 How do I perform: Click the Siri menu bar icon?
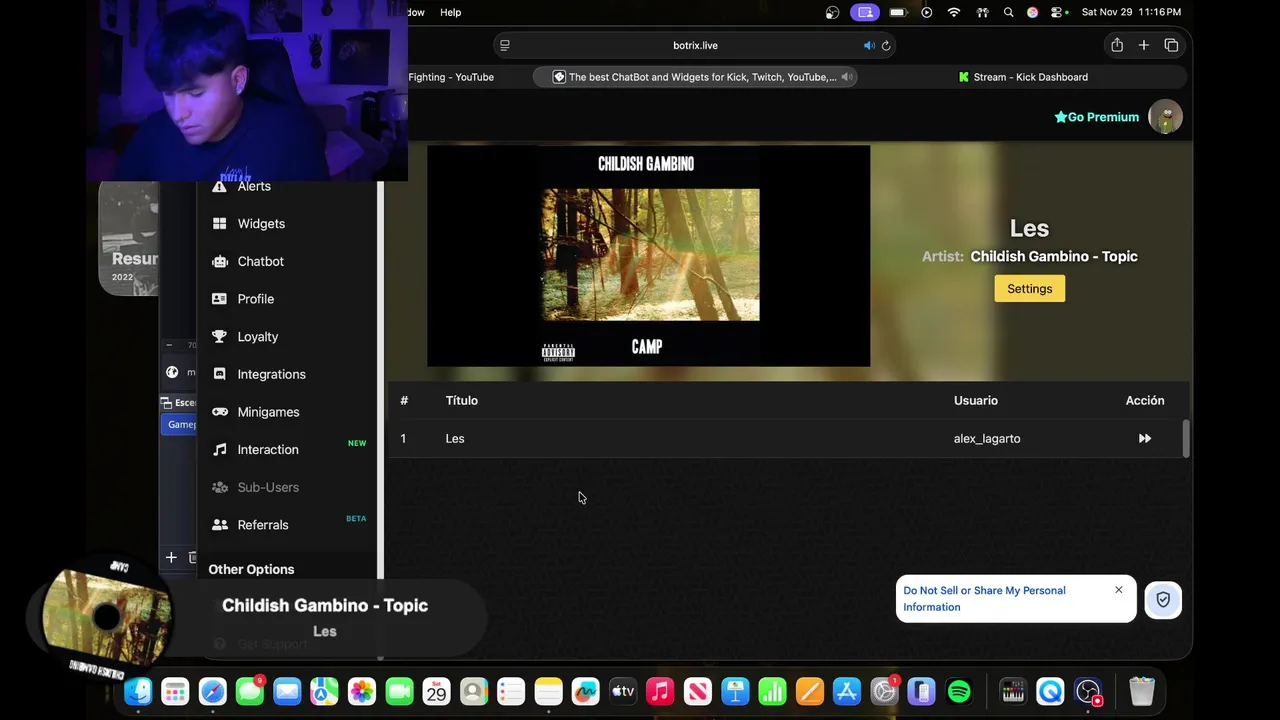(1033, 12)
